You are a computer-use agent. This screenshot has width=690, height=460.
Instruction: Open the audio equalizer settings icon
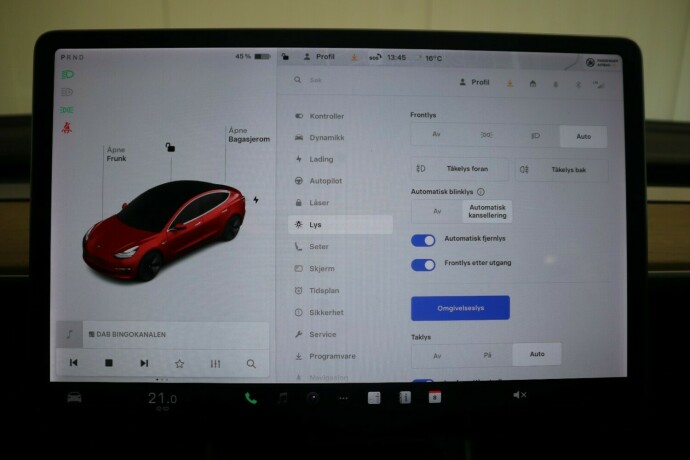[x=215, y=364]
